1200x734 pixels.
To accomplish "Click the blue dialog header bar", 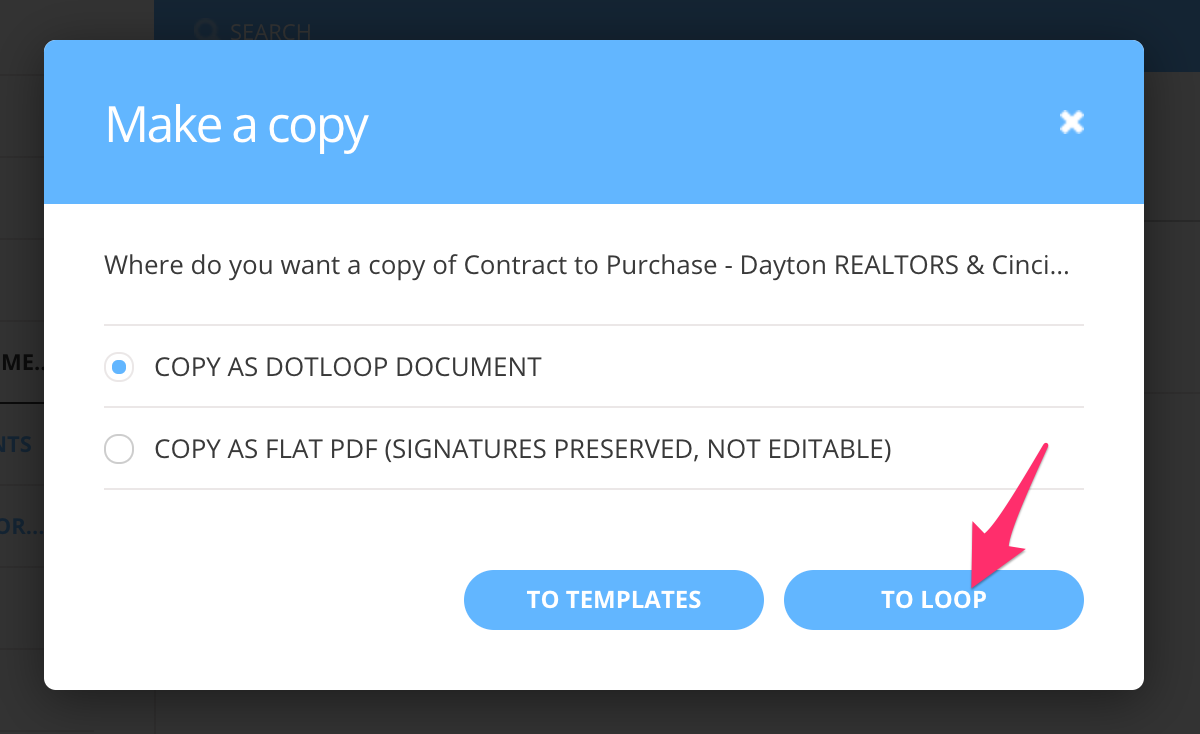I will point(700,122).
